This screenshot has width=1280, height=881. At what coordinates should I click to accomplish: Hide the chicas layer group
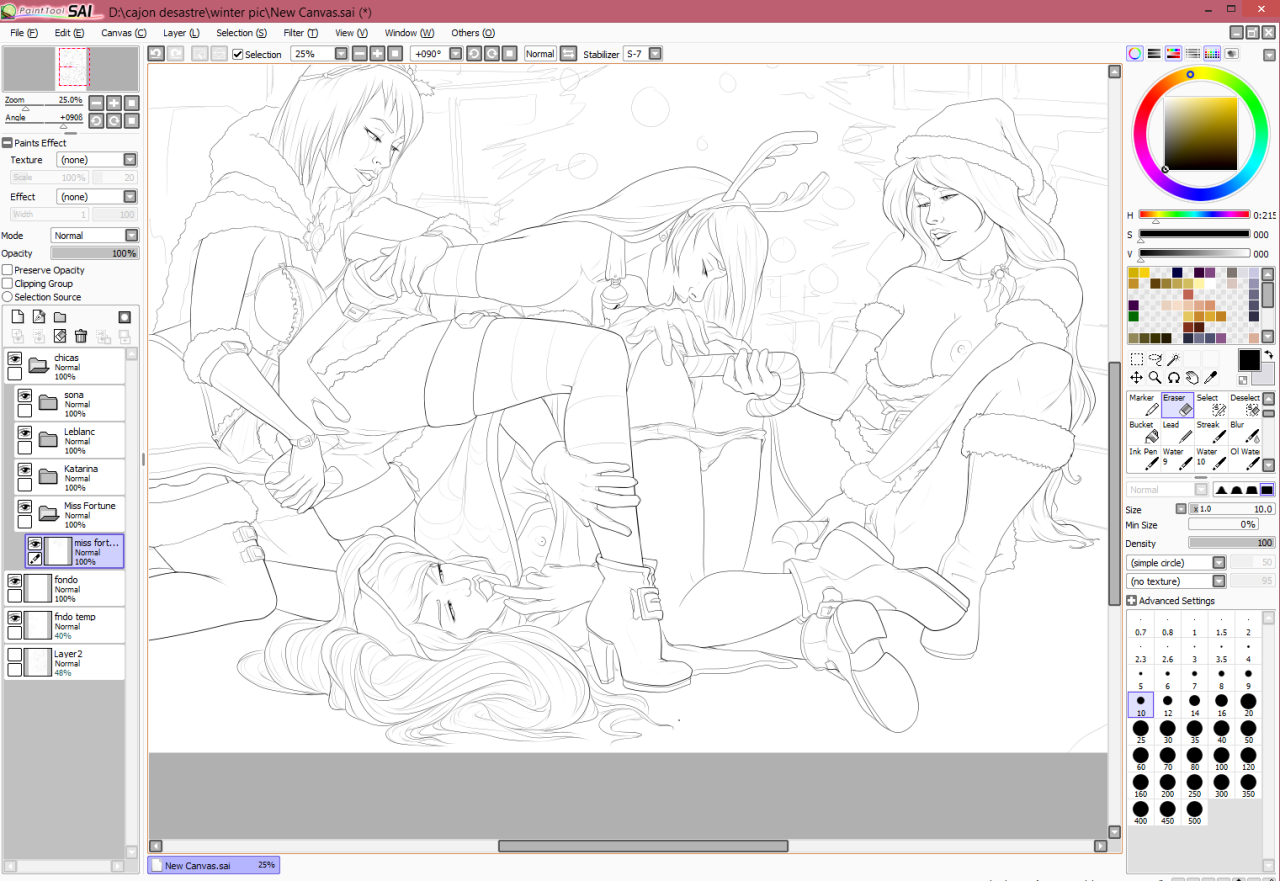click(x=14, y=358)
